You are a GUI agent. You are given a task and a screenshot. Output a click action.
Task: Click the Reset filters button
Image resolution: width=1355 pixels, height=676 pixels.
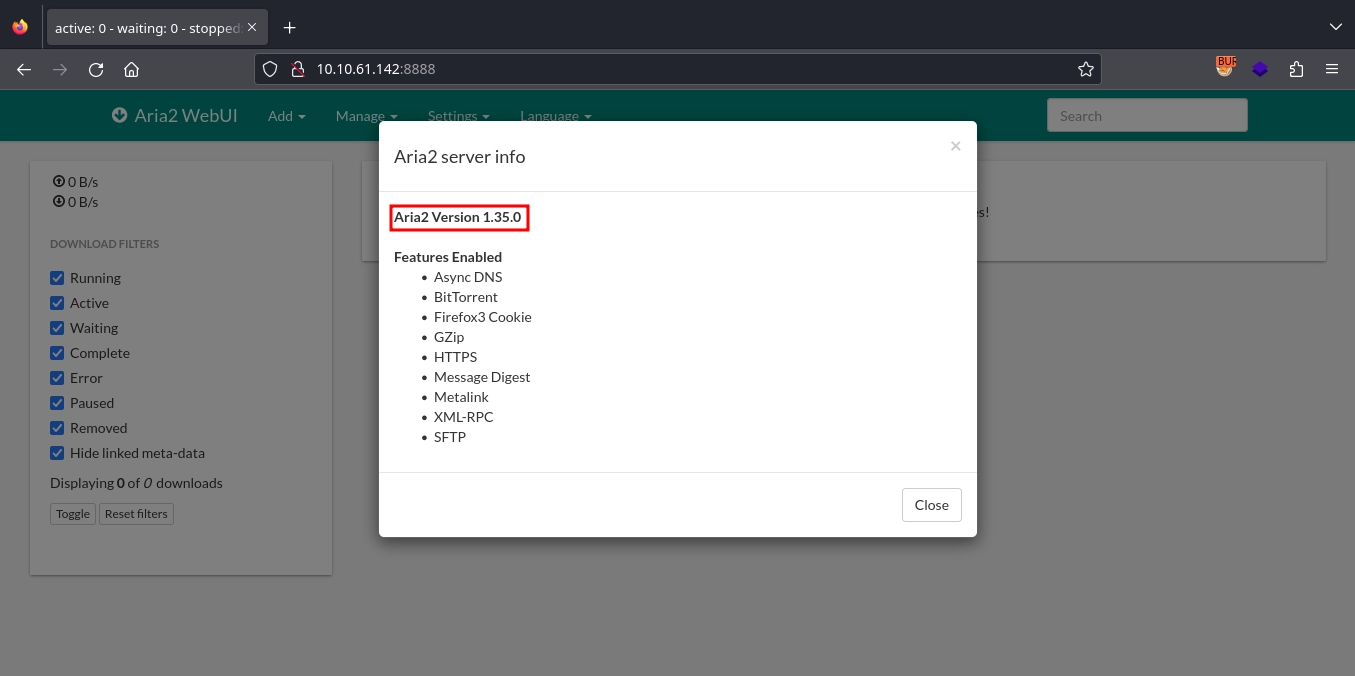coord(136,514)
